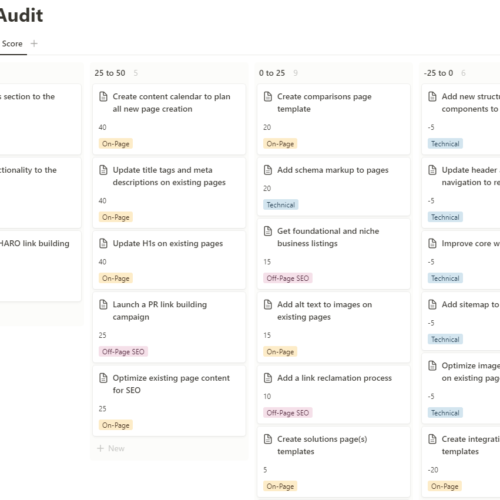Open the Score view tab
This screenshot has height=500, width=500.
(x=12, y=44)
